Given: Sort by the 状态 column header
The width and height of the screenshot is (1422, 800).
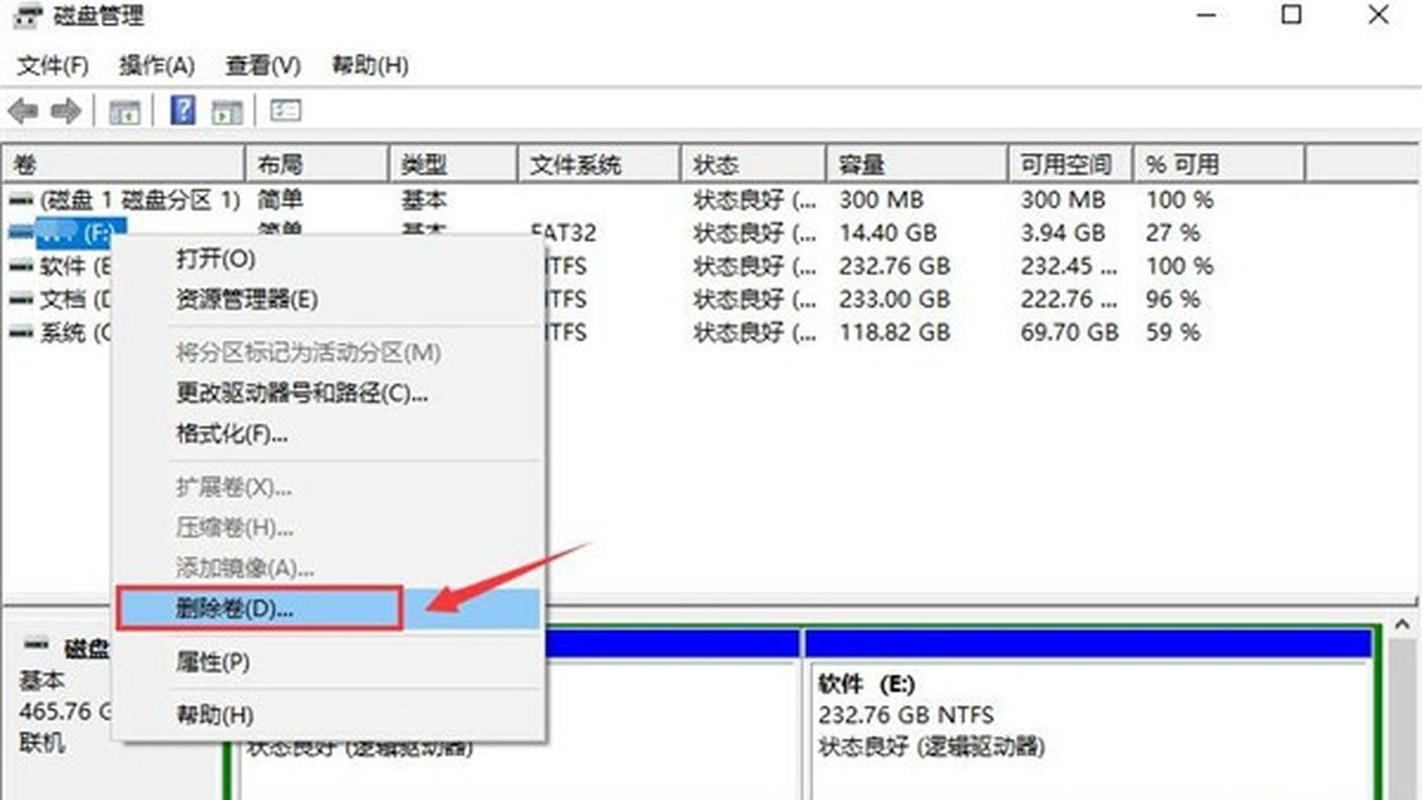Looking at the screenshot, I should click(753, 164).
